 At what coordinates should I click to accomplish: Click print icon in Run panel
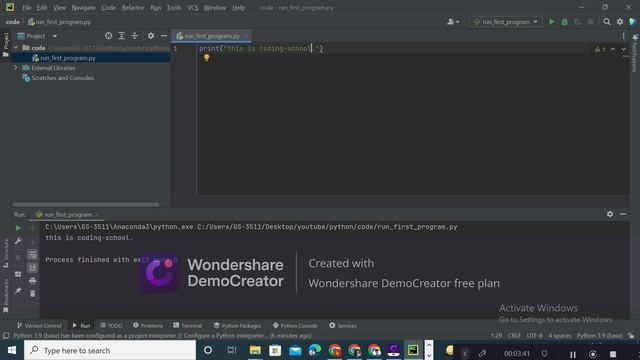(33, 281)
